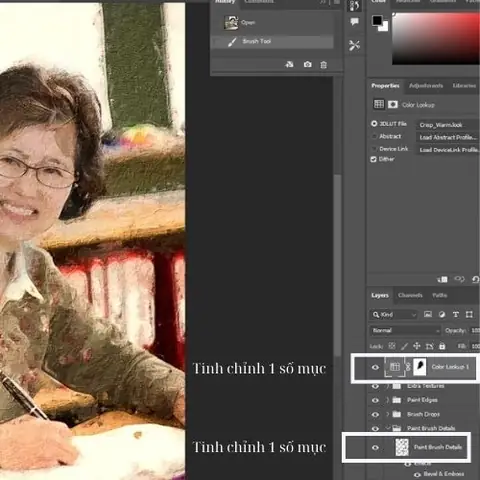This screenshot has width=480, height=480.
Task: Filter layers by adjustment layers icon
Action: [442, 314]
